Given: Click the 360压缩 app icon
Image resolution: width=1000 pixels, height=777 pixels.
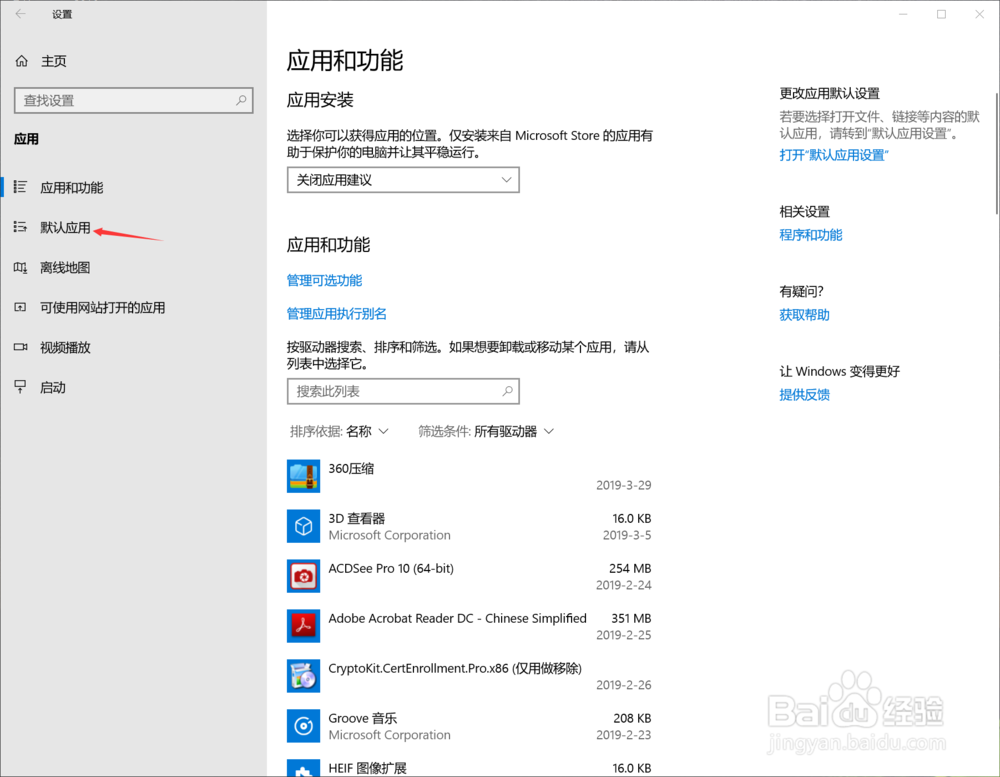Looking at the screenshot, I should point(303,476).
